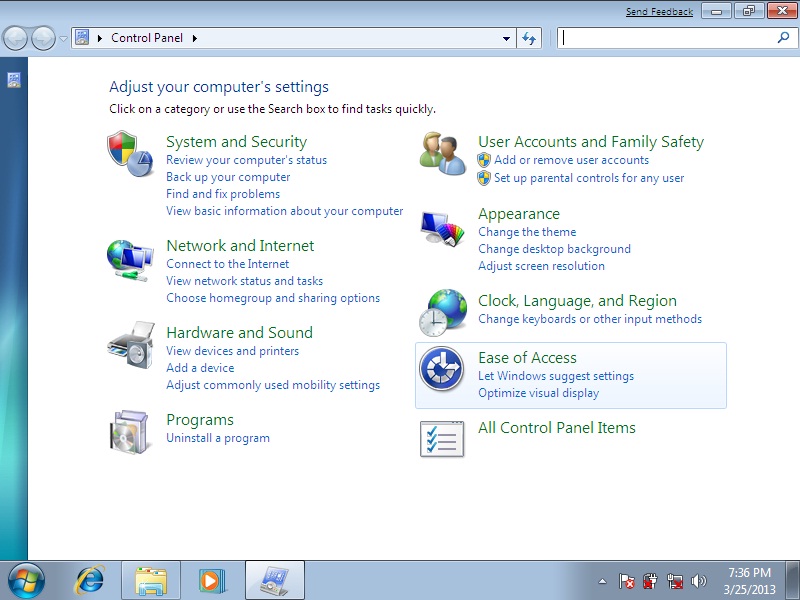This screenshot has width=800, height=600.
Task: Open the Appearance category heading
Action: [519, 214]
